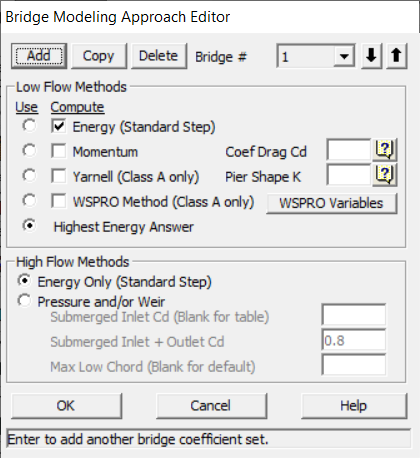Choose Momentum Use radio button
Image resolution: width=420 pixels, height=458 pixels.
[x=29, y=151]
